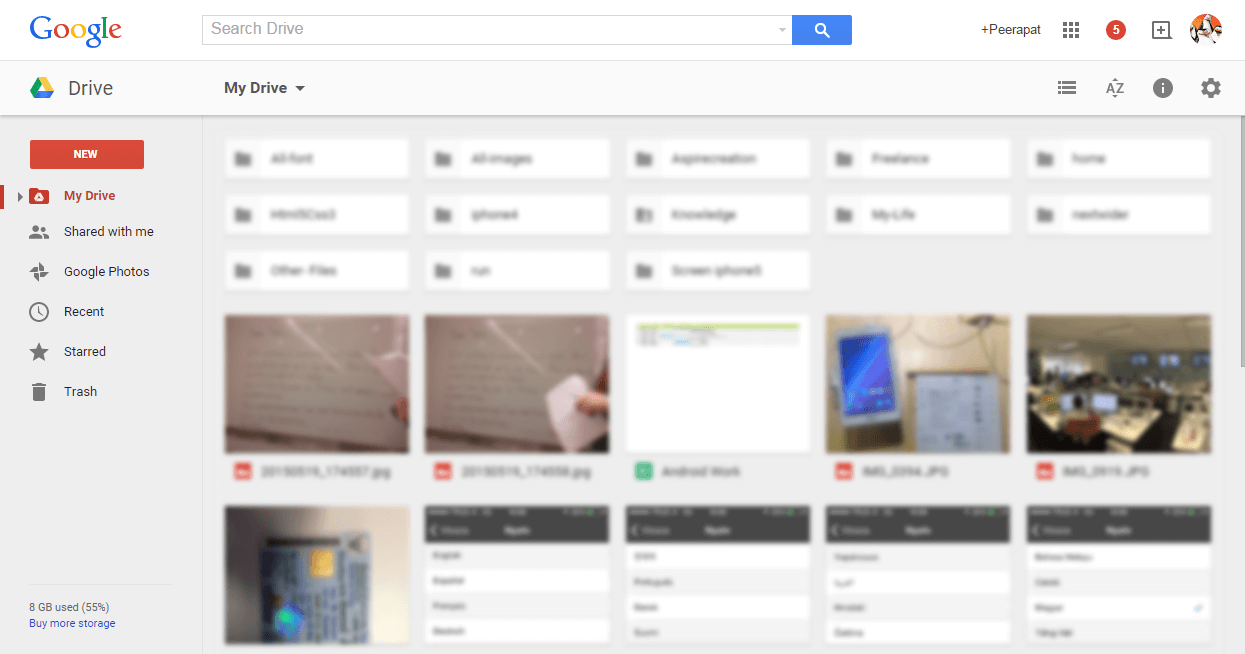
Task: Open Drive settings gear
Action: point(1211,88)
